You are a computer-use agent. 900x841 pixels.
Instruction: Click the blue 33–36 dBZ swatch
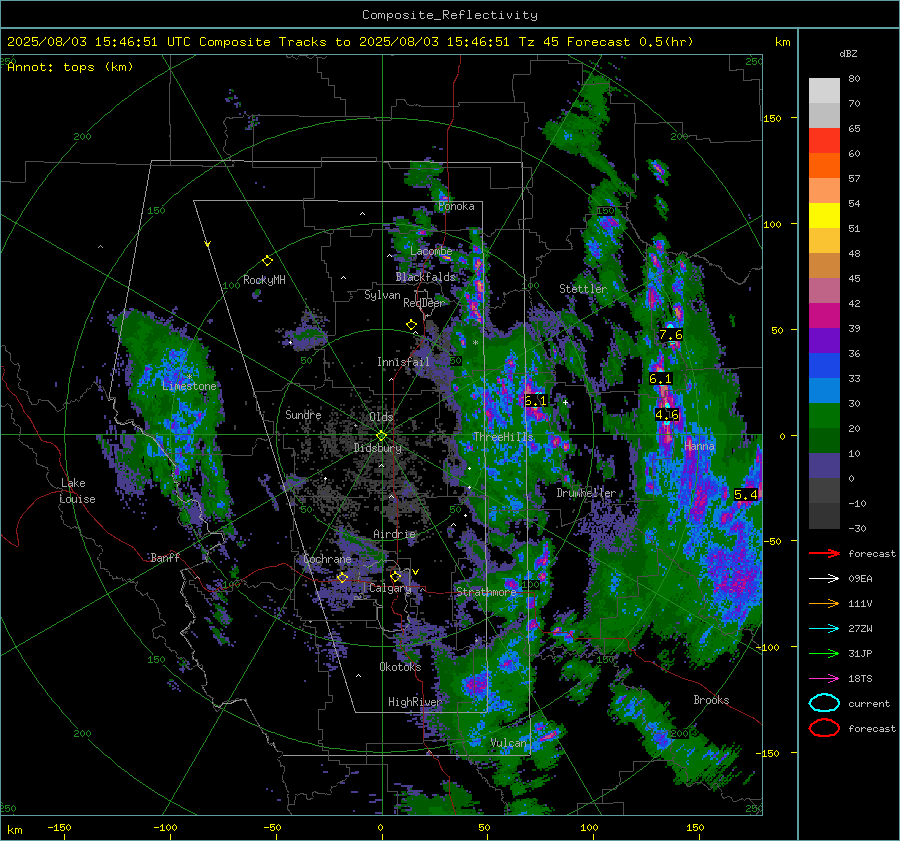click(824, 366)
